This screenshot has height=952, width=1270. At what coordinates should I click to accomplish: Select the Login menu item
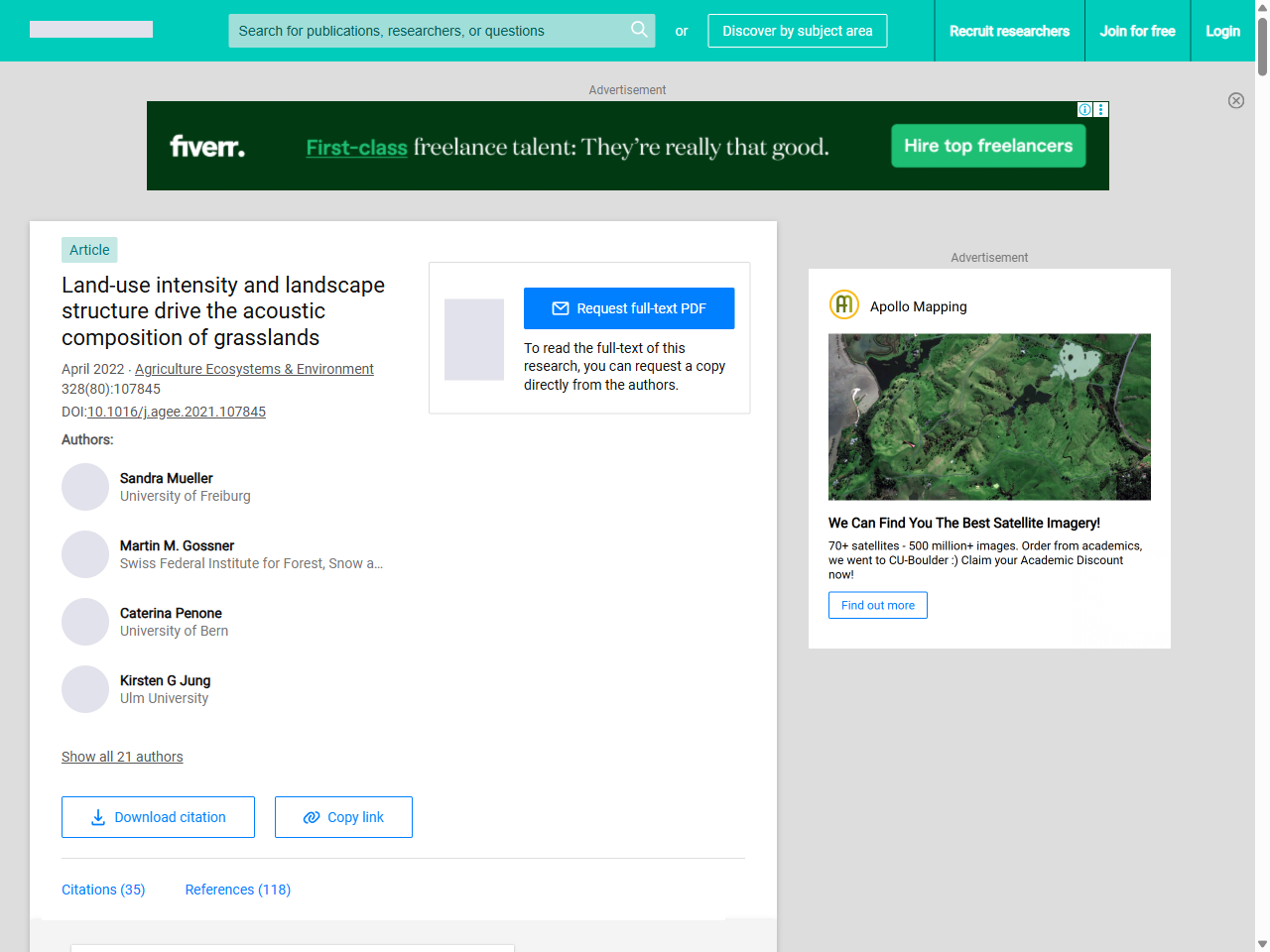click(x=1222, y=31)
